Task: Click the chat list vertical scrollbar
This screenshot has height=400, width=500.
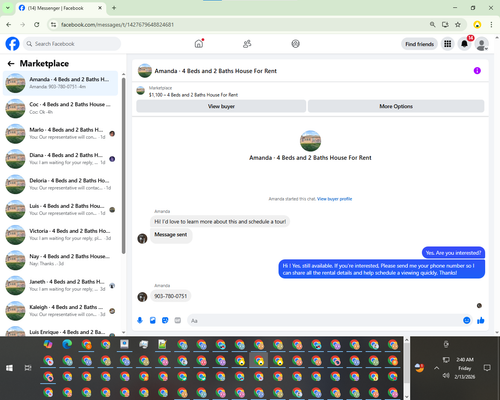Action: coord(124,166)
